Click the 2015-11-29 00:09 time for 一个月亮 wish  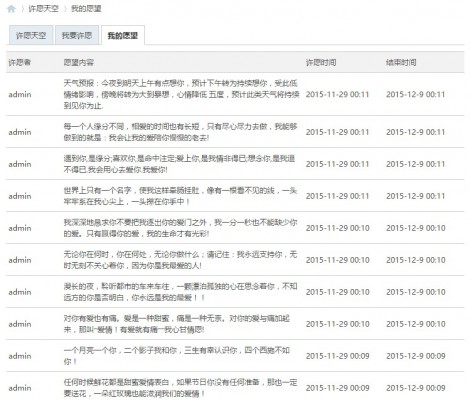click(x=338, y=356)
